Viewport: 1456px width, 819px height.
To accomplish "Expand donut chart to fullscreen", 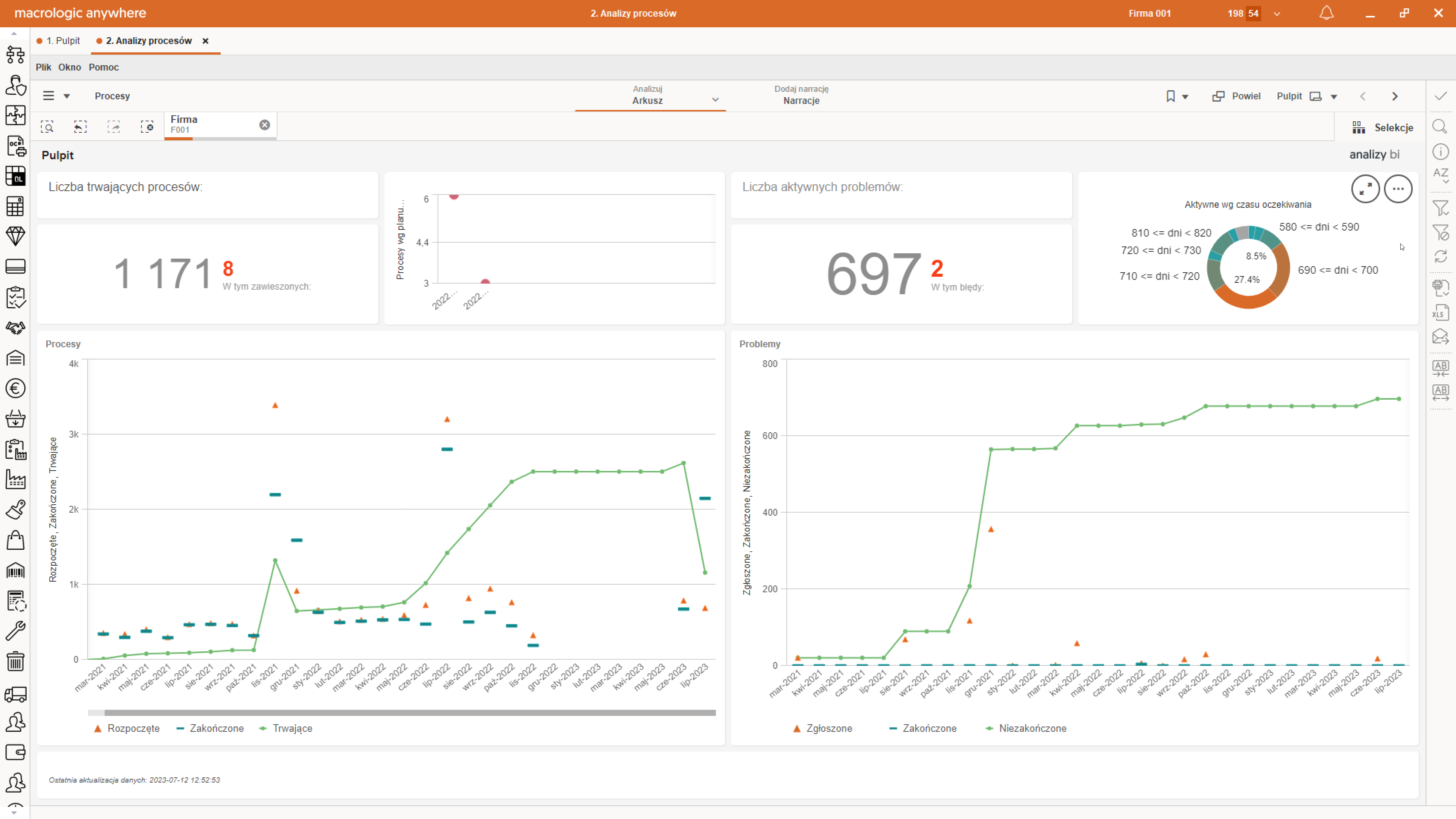I will [1365, 189].
